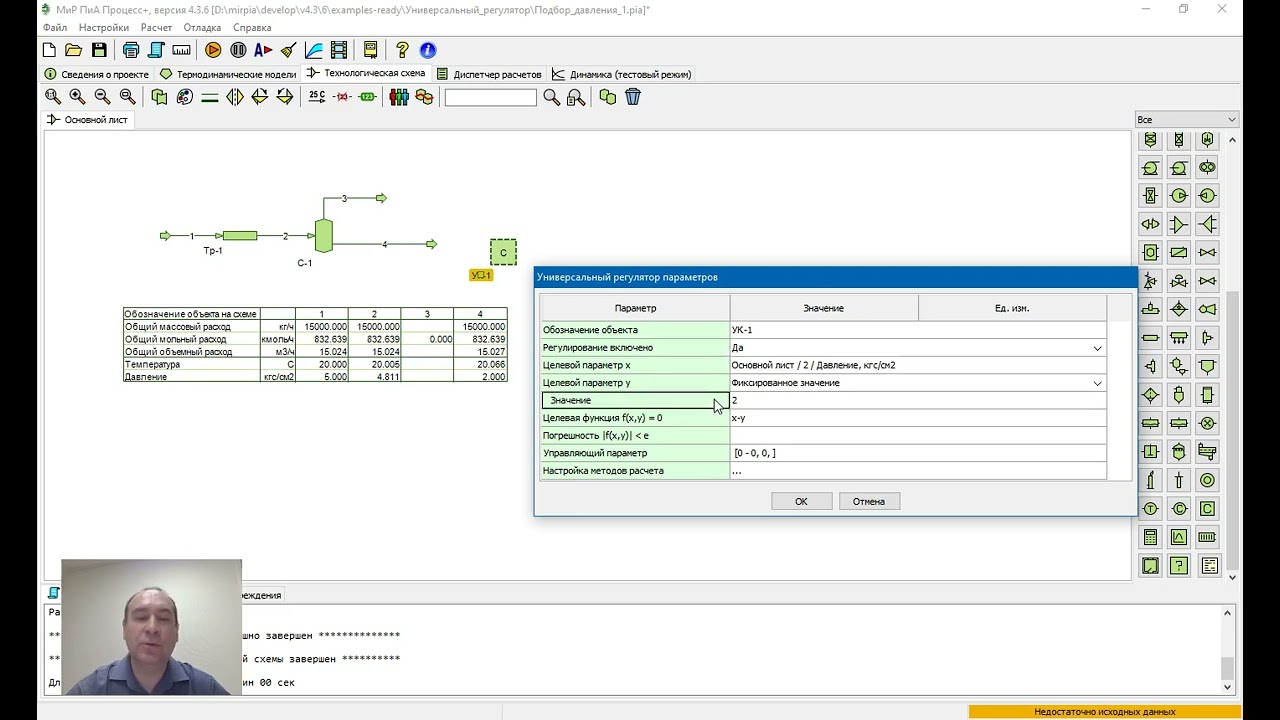Click the Недостаточно исходных данных status message
Image resolution: width=1280 pixels, height=720 pixels.
pos(1104,712)
